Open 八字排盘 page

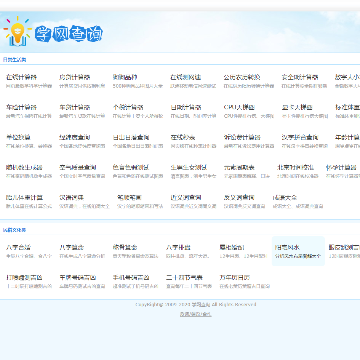coord(178,248)
